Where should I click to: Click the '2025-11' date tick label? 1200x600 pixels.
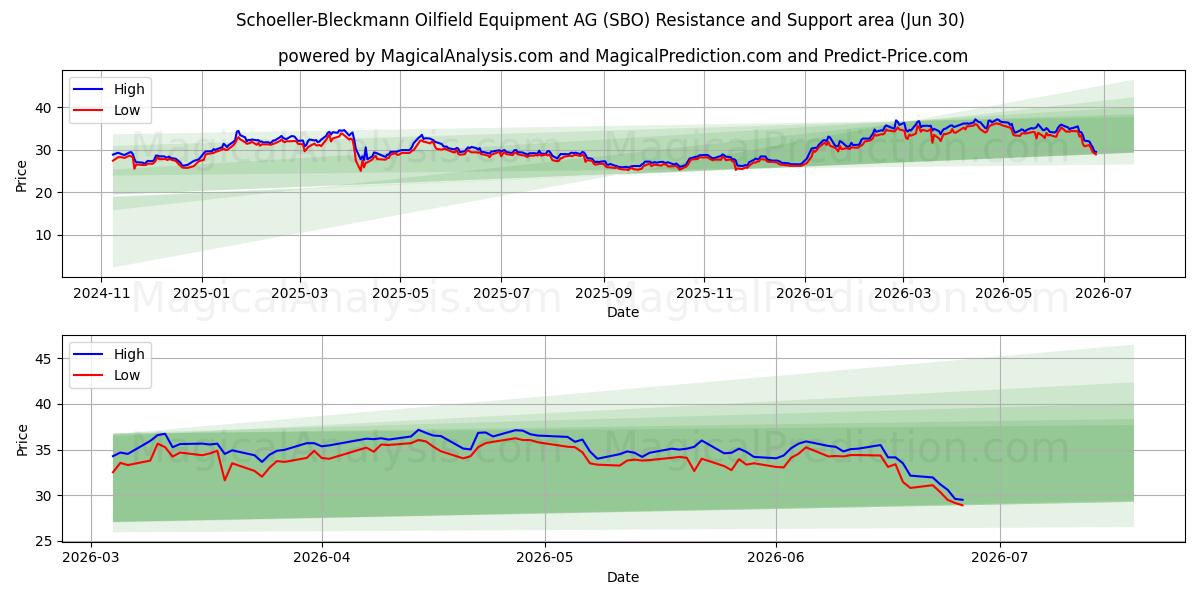(704, 294)
